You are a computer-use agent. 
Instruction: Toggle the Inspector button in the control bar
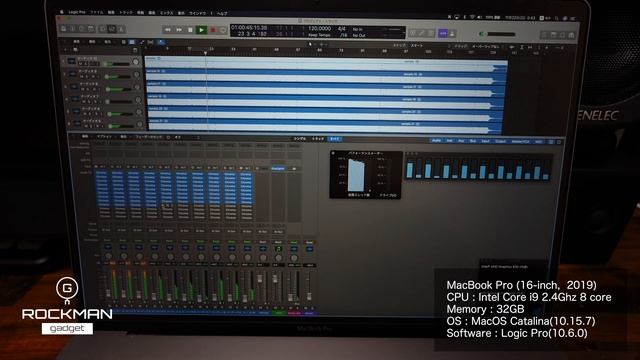click(x=73, y=29)
